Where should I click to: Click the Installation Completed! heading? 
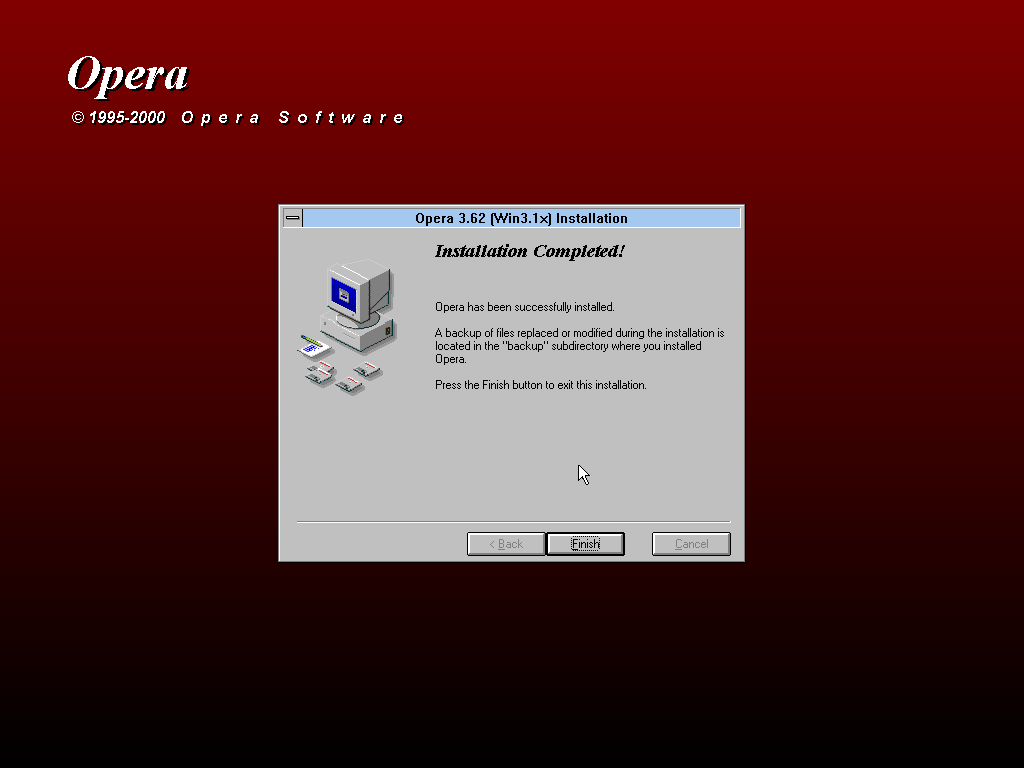(x=529, y=251)
